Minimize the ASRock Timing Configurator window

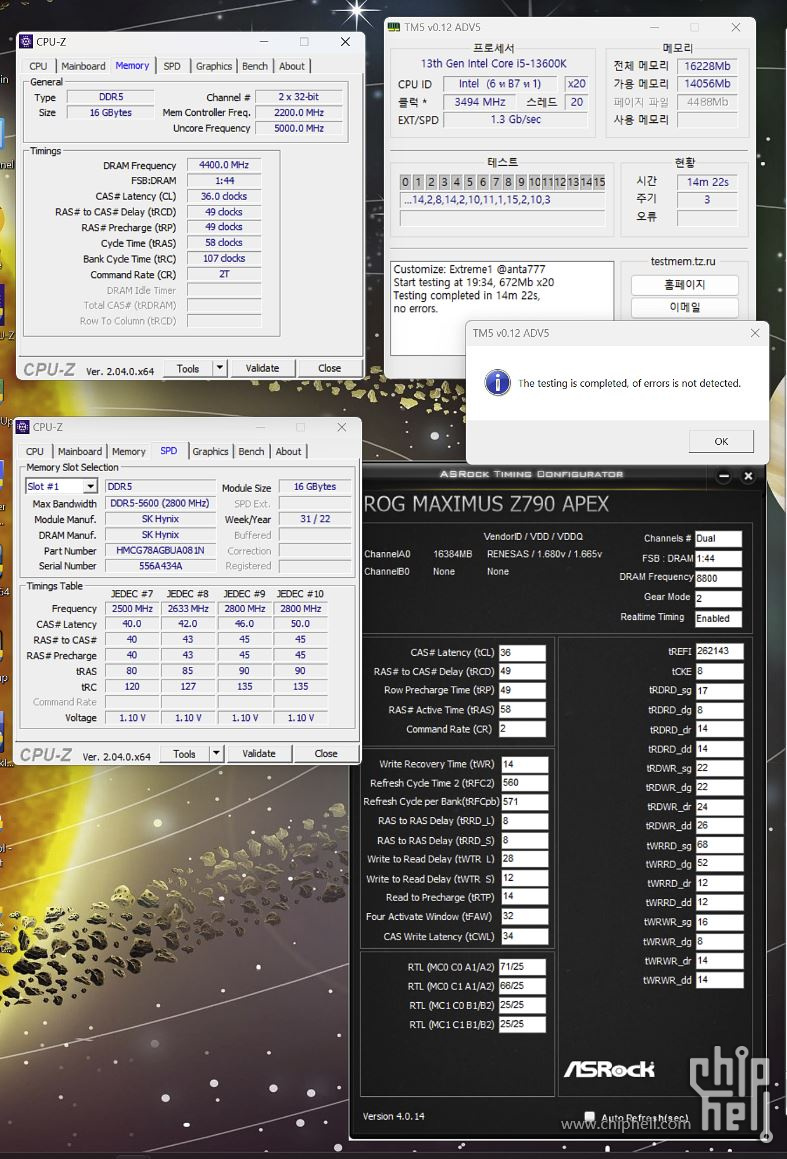click(x=724, y=476)
